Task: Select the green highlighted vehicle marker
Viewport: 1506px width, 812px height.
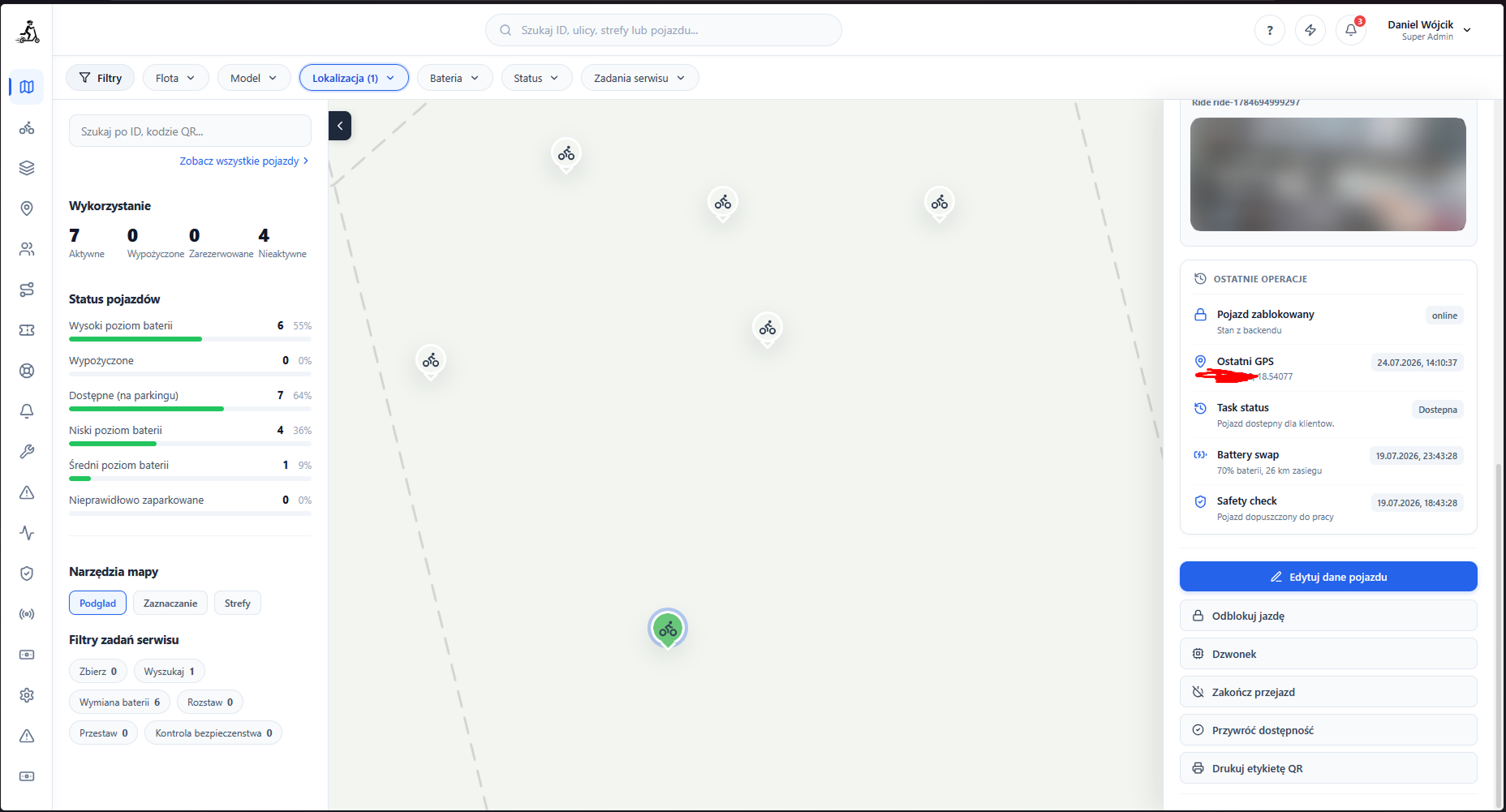Action: [x=668, y=629]
